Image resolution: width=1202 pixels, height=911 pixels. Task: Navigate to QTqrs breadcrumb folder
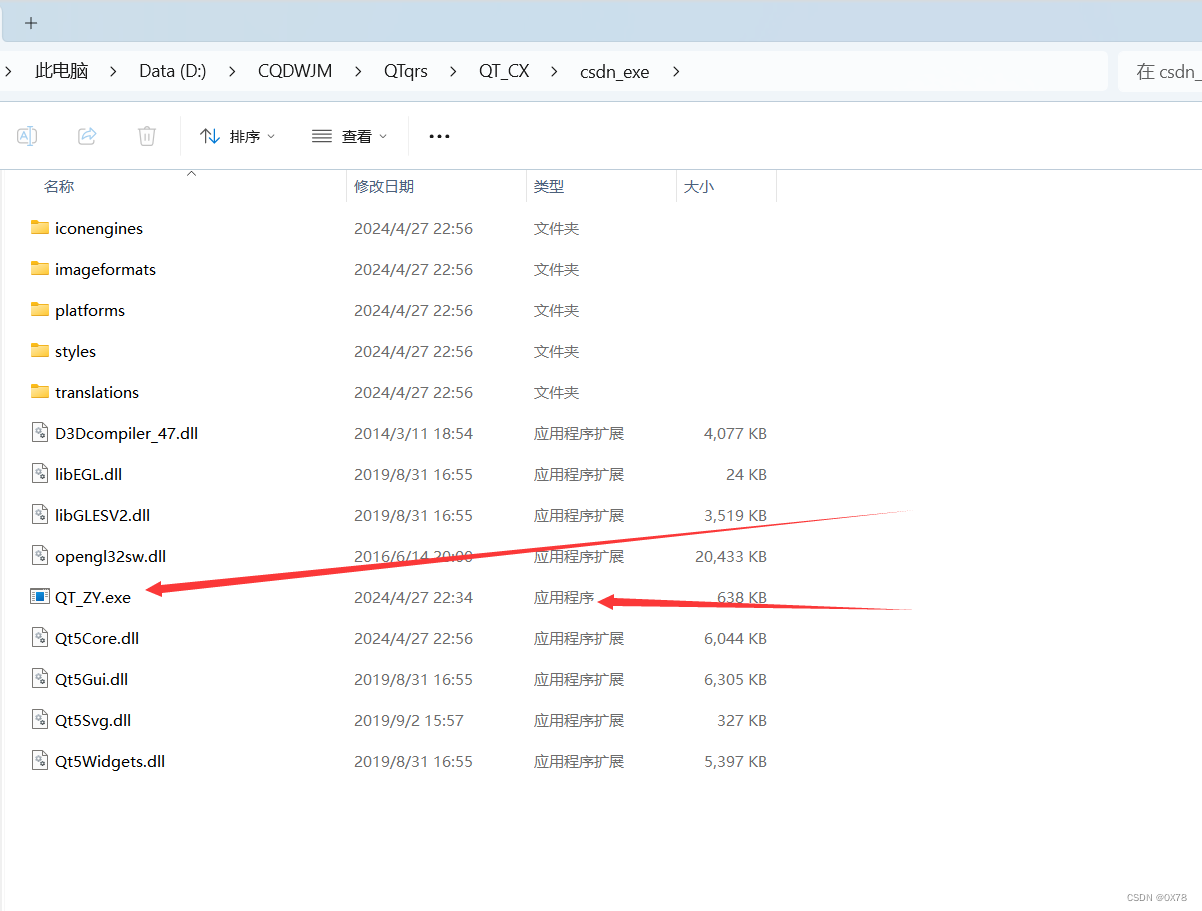click(406, 71)
